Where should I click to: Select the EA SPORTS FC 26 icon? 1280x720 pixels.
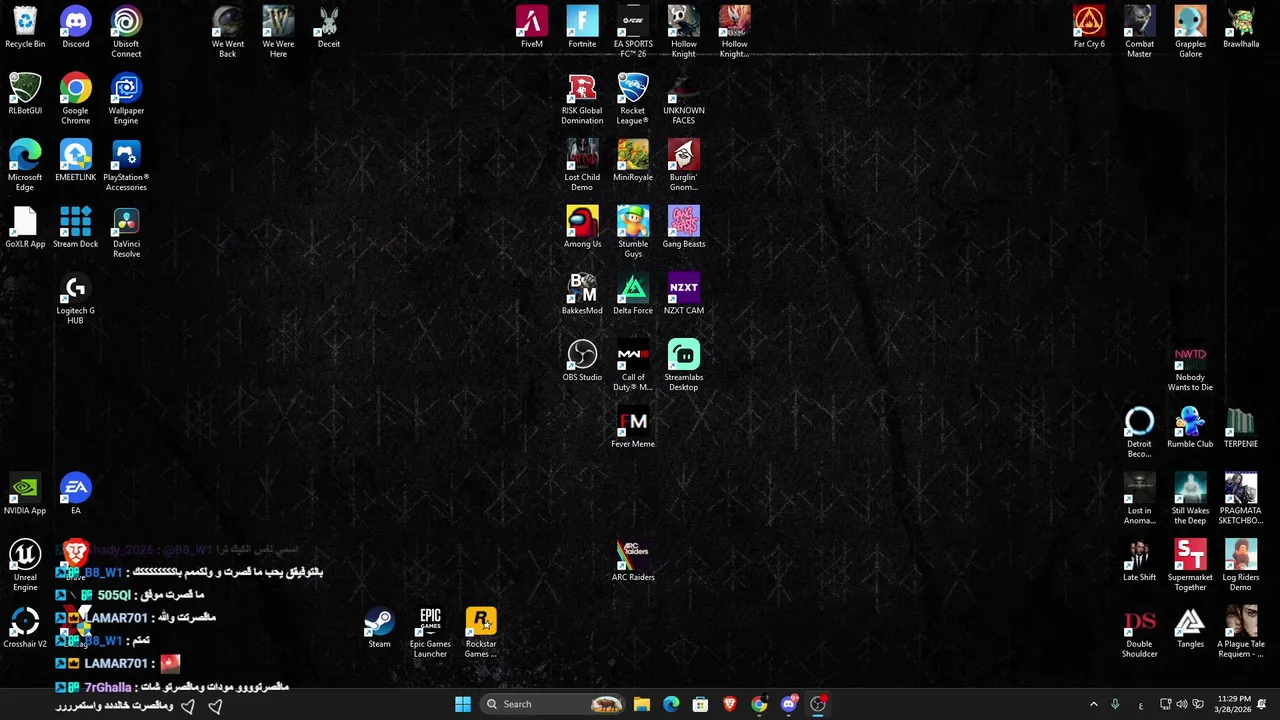tap(633, 32)
